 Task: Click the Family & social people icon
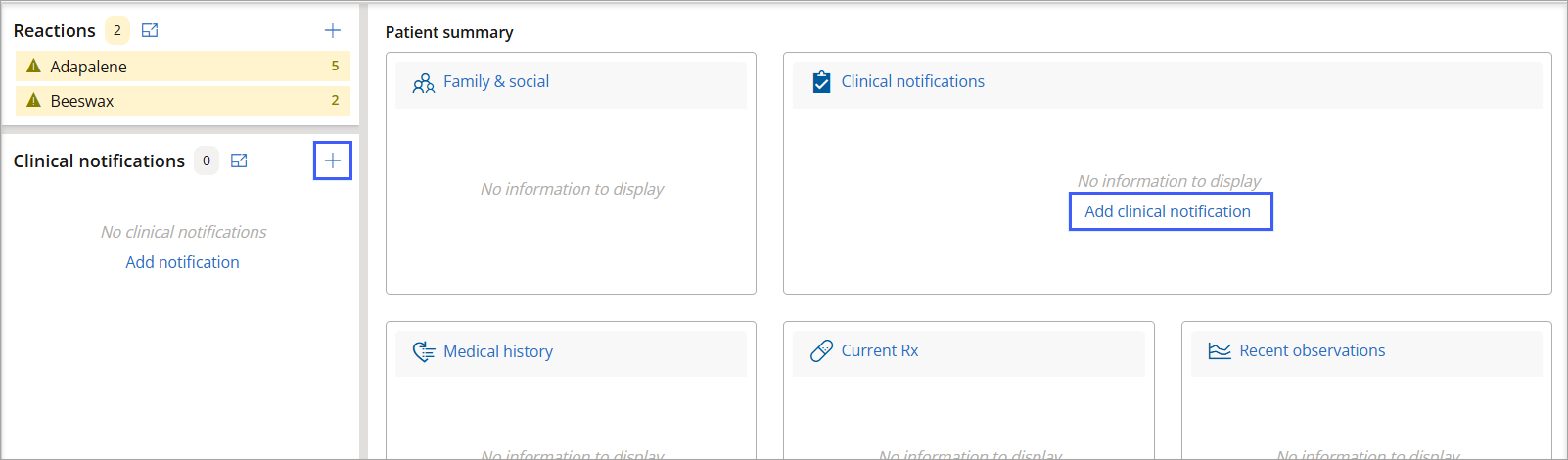pos(424,83)
